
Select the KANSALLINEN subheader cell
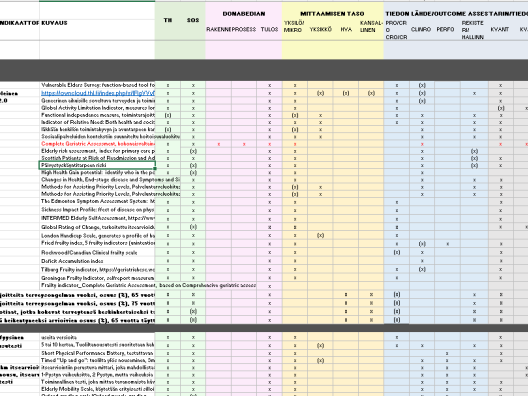371,26
